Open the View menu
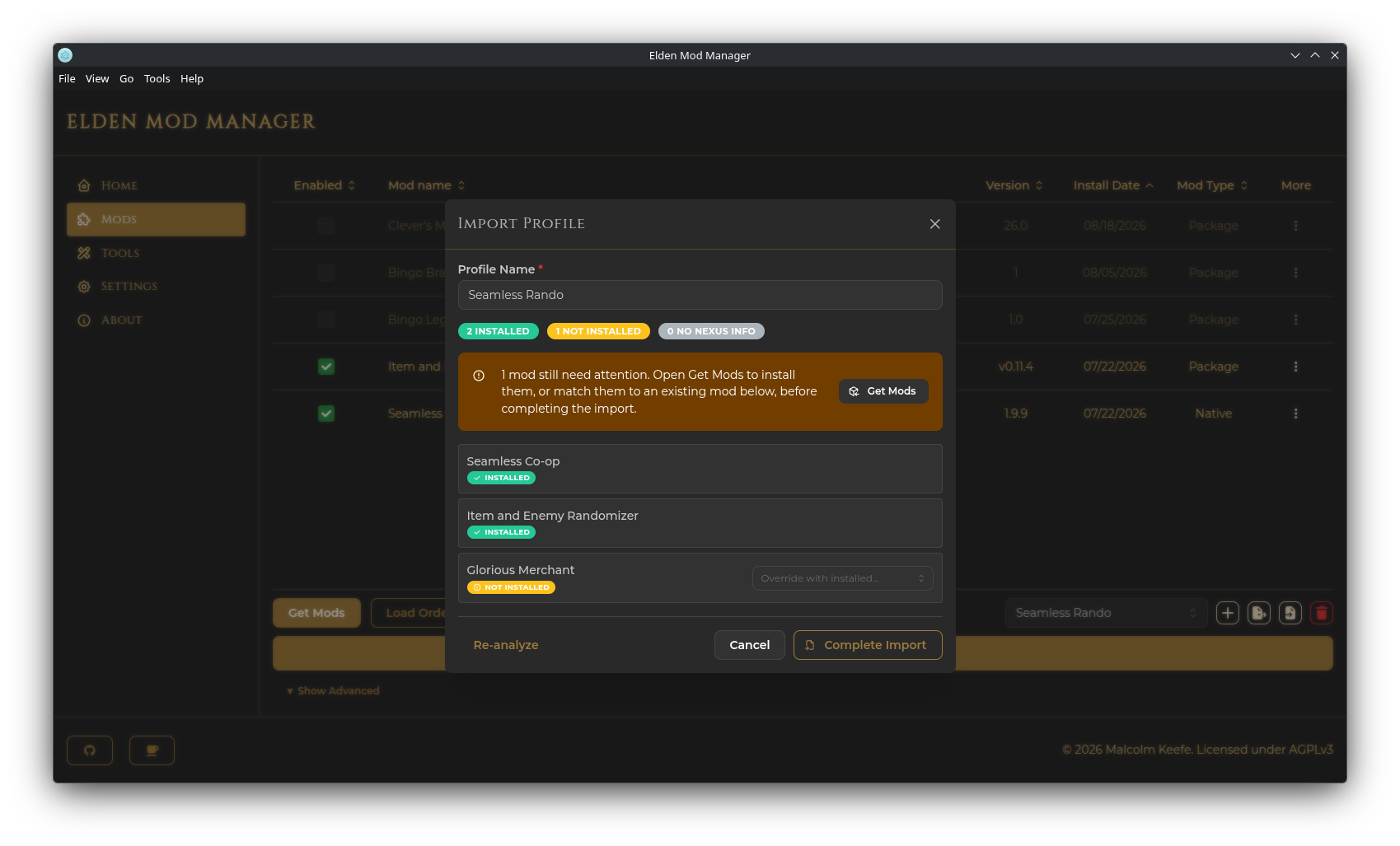 pyautogui.click(x=97, y=79)
